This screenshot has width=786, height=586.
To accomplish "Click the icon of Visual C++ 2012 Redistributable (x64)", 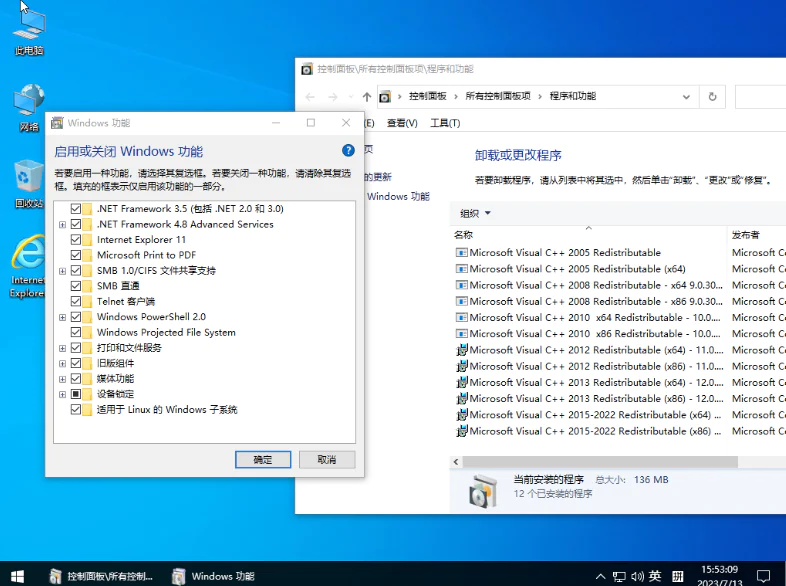I will [461, 350].
